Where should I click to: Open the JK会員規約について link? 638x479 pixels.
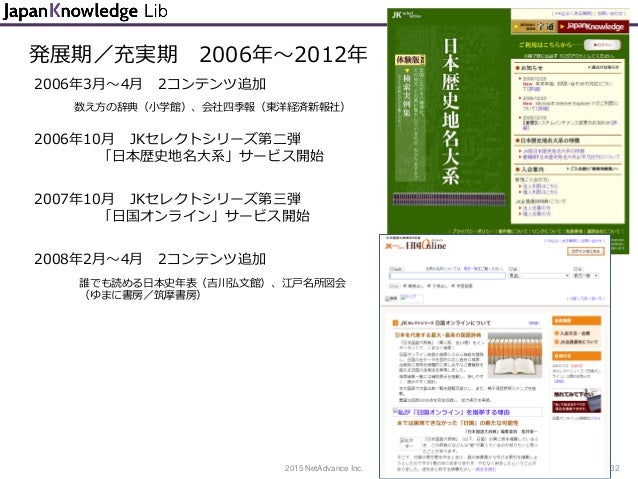[577, 342]
